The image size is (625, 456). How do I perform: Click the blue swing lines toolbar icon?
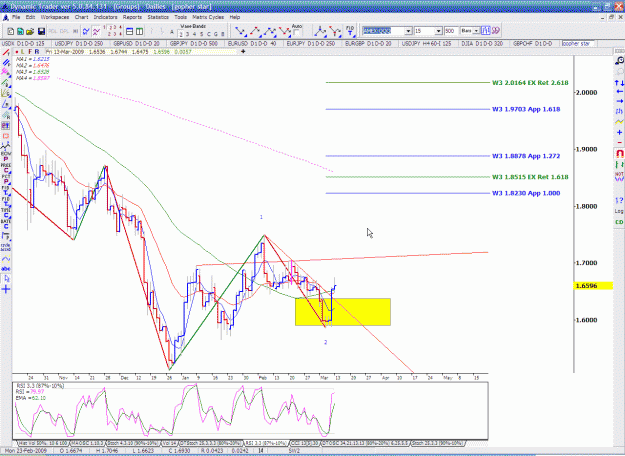(86, 31)
